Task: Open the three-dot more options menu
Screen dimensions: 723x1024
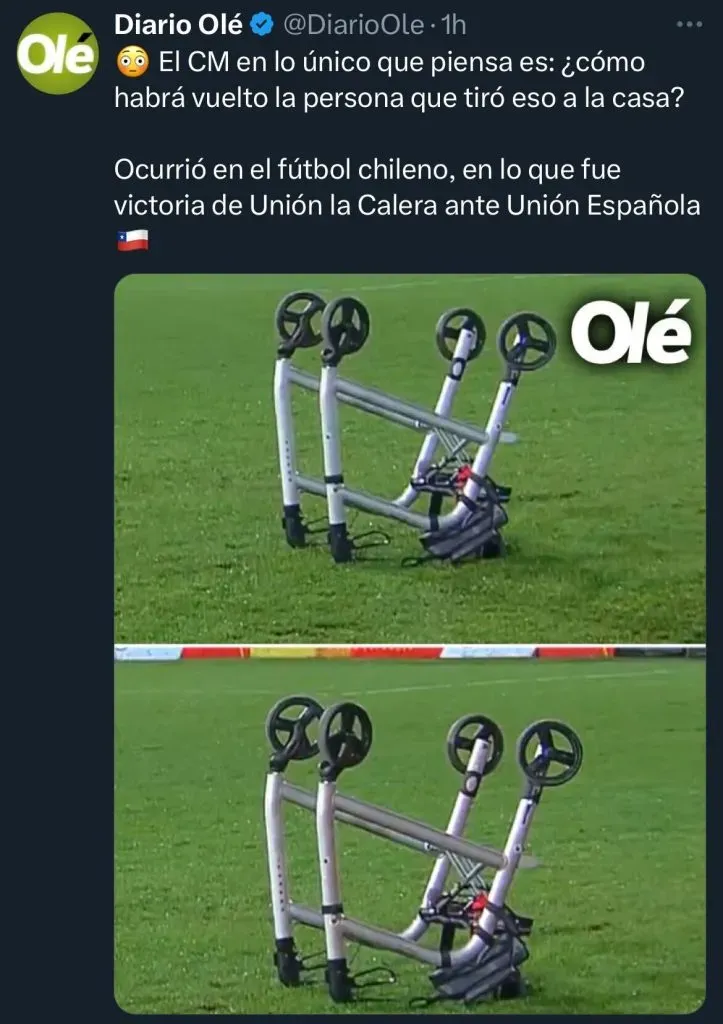Action: pos(689,24)
